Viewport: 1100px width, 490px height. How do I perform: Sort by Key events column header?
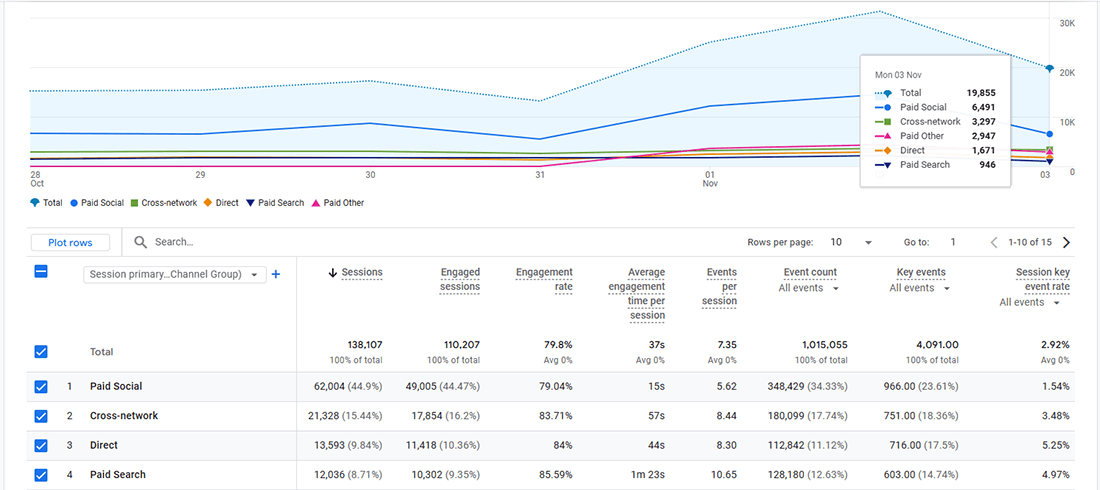click(920, 272)
